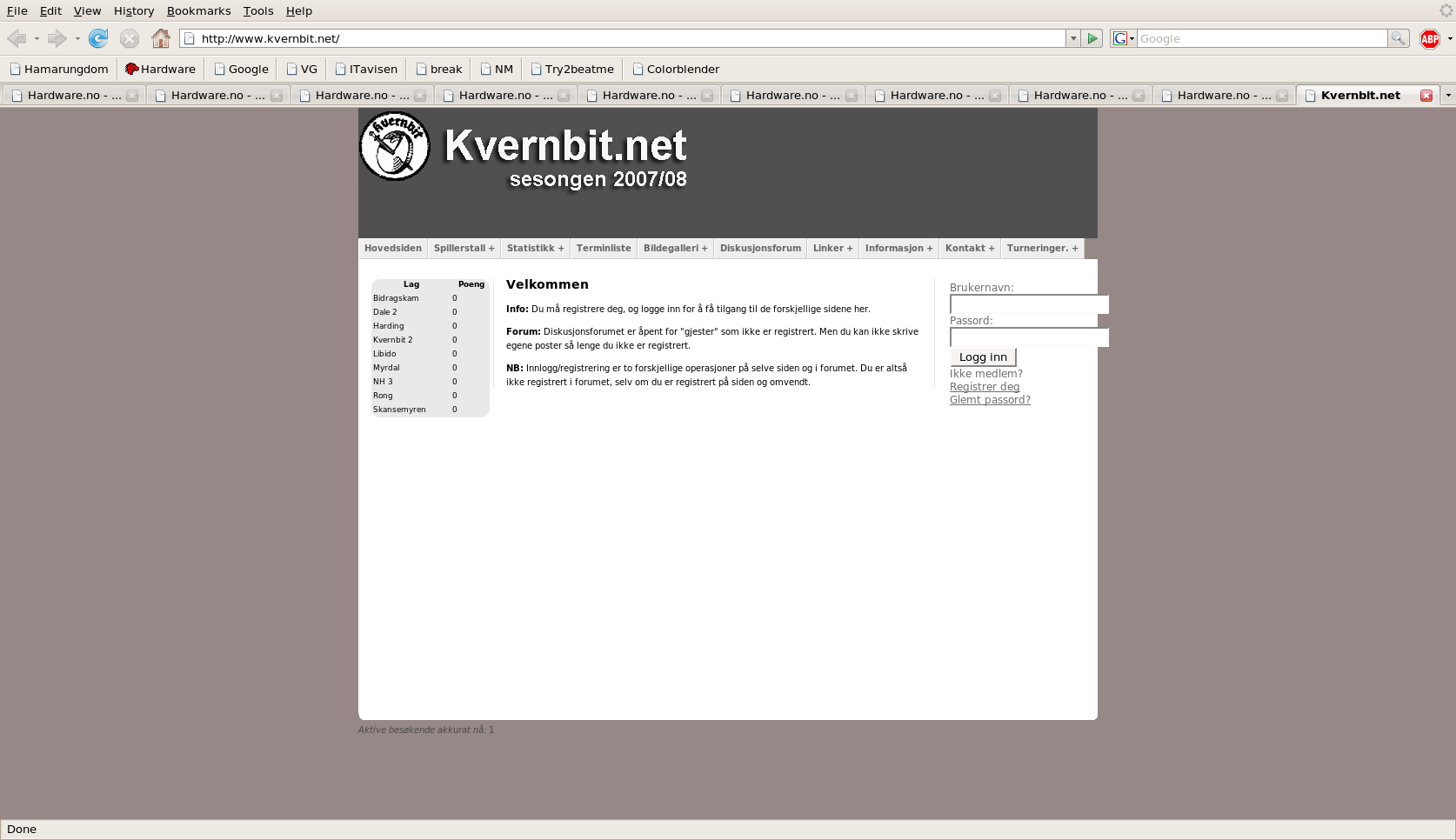
Task: Click the Brukernavn input field
Action: [x=1029, y=304]
